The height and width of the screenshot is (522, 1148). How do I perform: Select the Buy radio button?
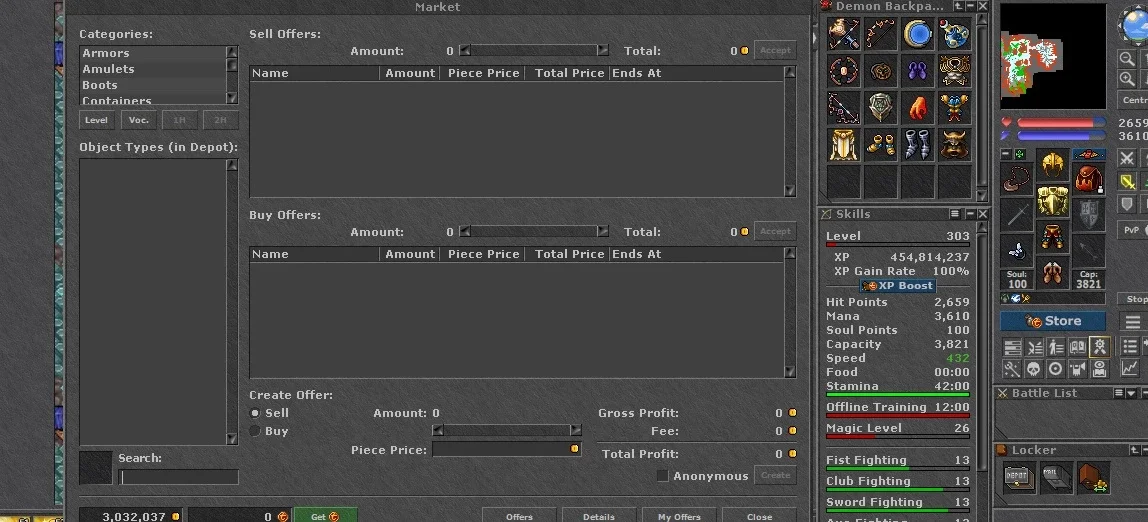click(255, 431)
